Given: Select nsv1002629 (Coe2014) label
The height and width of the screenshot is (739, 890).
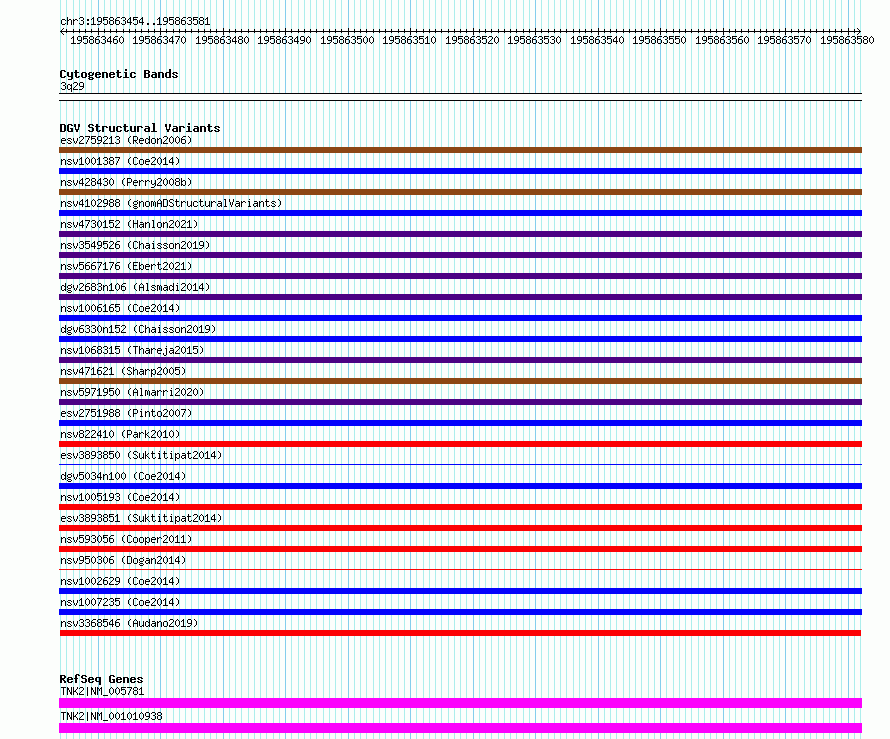Looking at the screenshot, I should coord(120,581).
